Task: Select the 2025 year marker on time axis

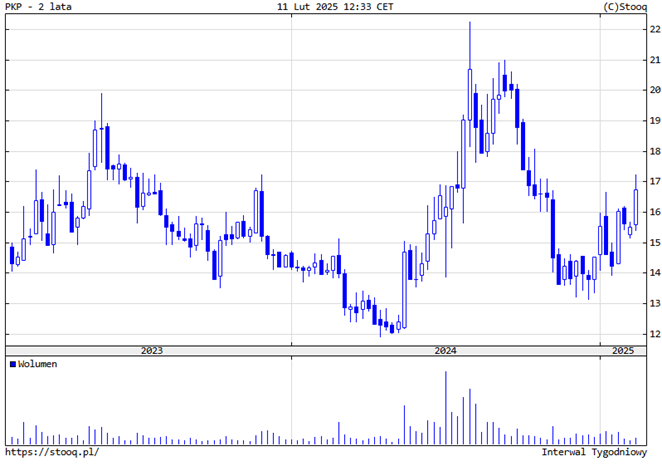Action: tap(623, 350)
